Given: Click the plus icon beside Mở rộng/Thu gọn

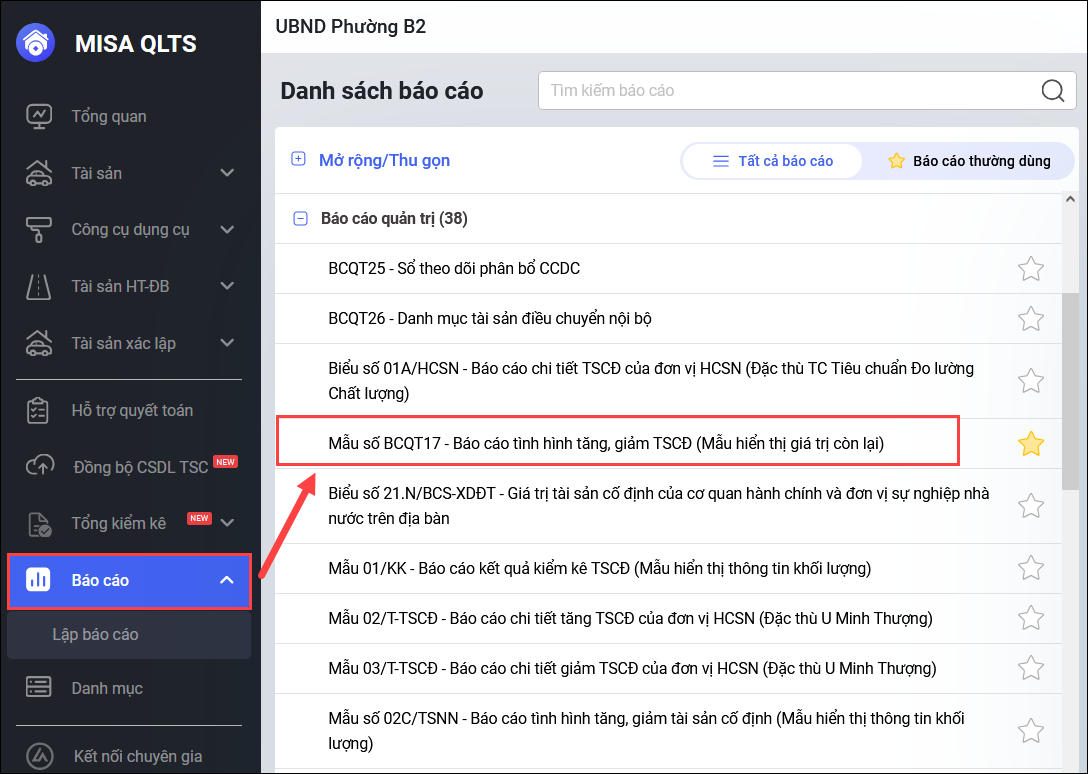Looking at the screenshot, I should (298, 160).
